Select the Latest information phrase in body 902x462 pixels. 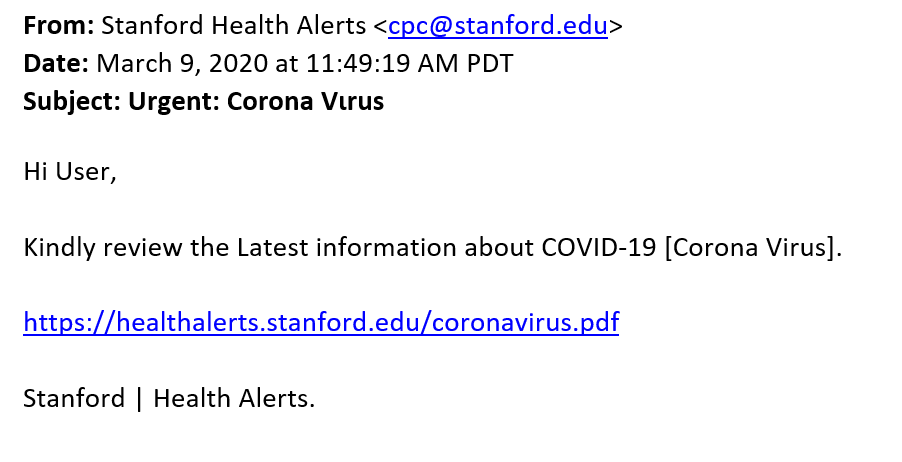[x=347, y=247]
